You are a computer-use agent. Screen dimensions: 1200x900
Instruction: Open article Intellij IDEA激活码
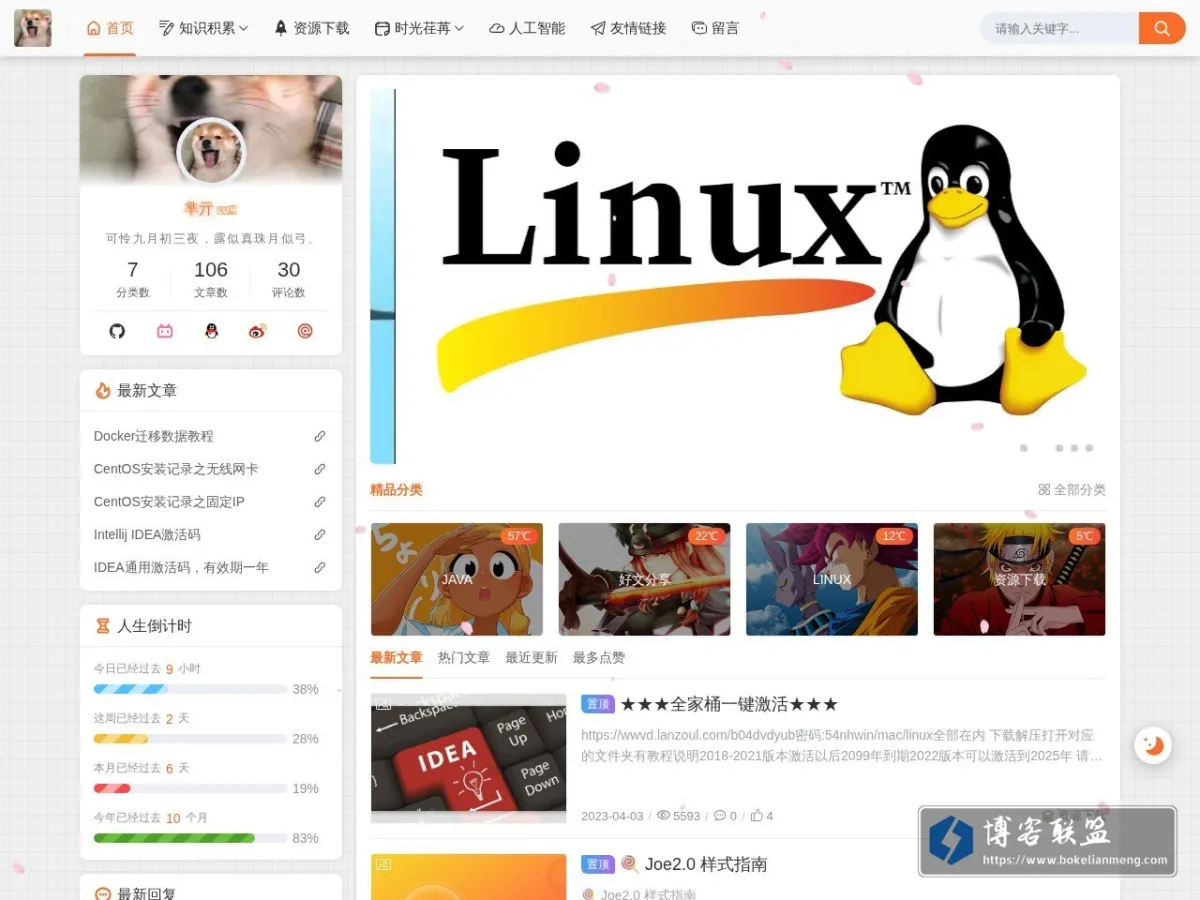point(147,535)
